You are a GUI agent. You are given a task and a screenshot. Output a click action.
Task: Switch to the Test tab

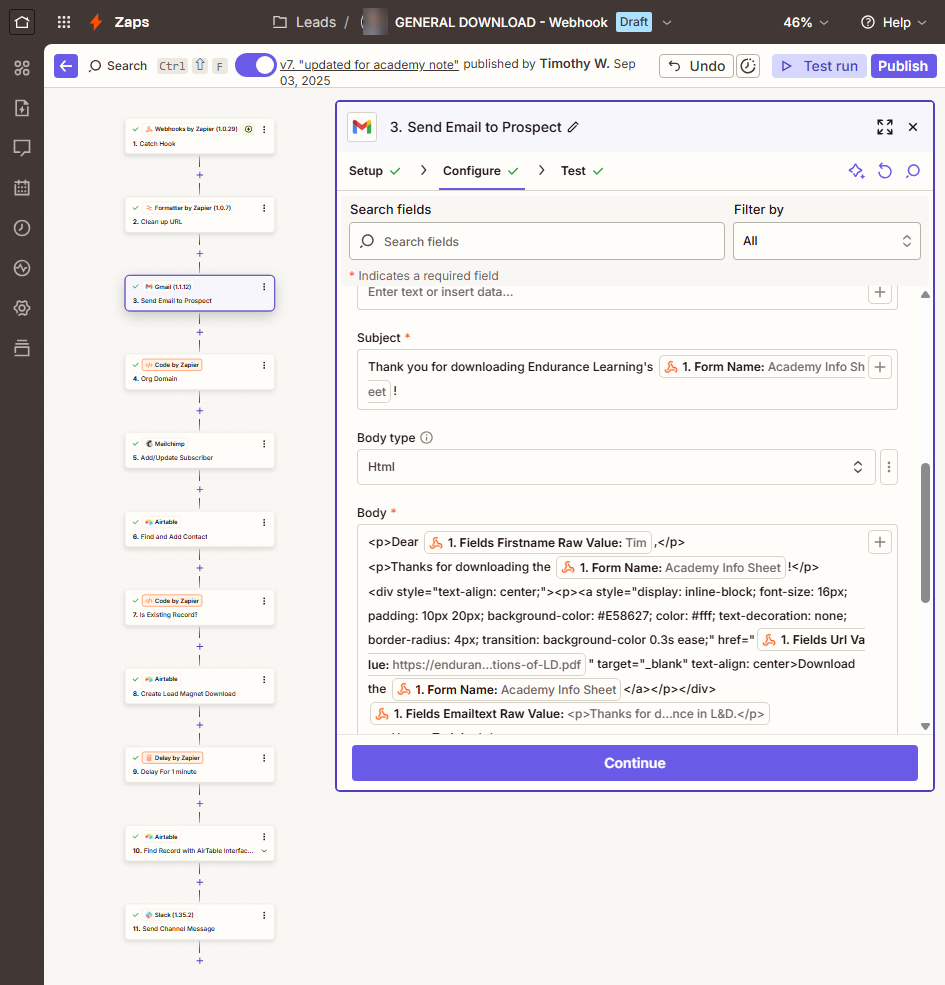tap(582, 171)
